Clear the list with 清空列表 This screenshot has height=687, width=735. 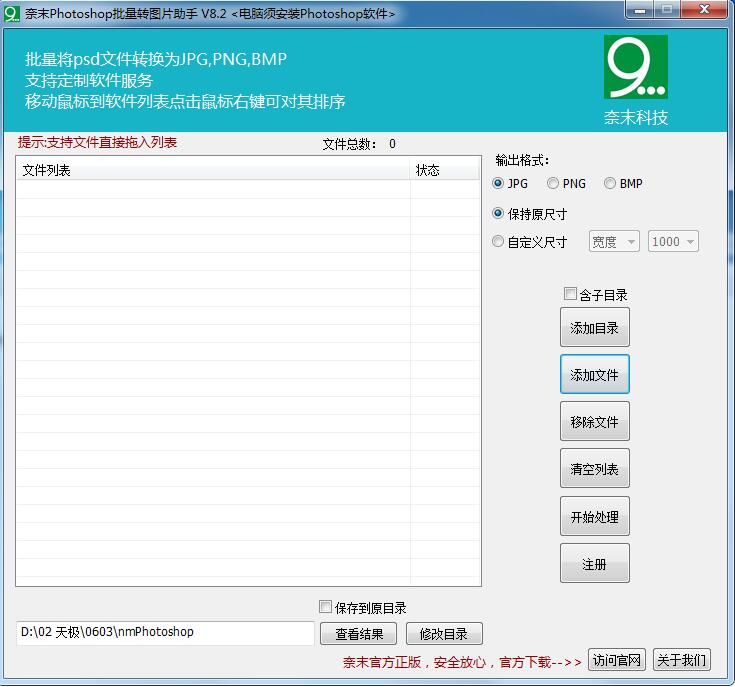pos(594,469)
